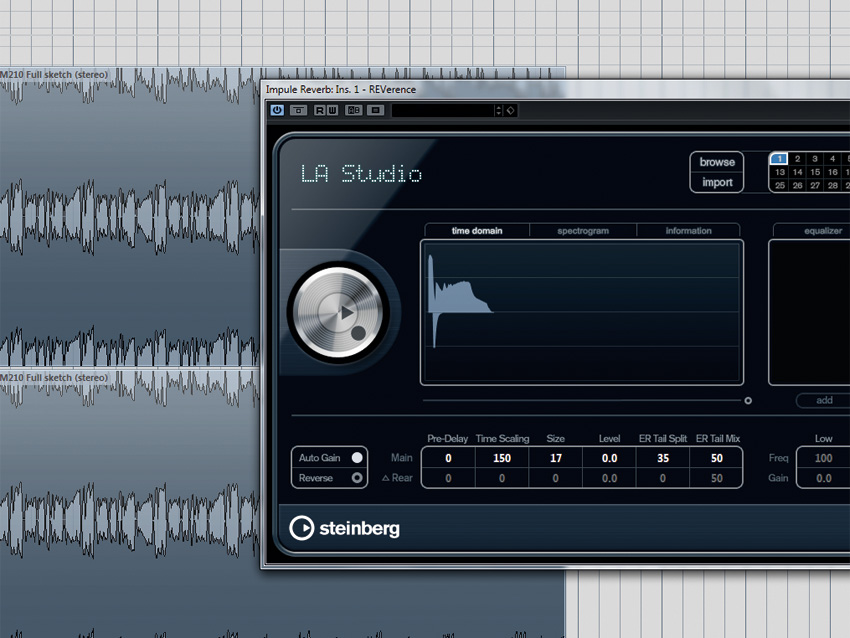Select program slot 28
The height and width of the screenshot is (638, 850).
click(832, 185)
